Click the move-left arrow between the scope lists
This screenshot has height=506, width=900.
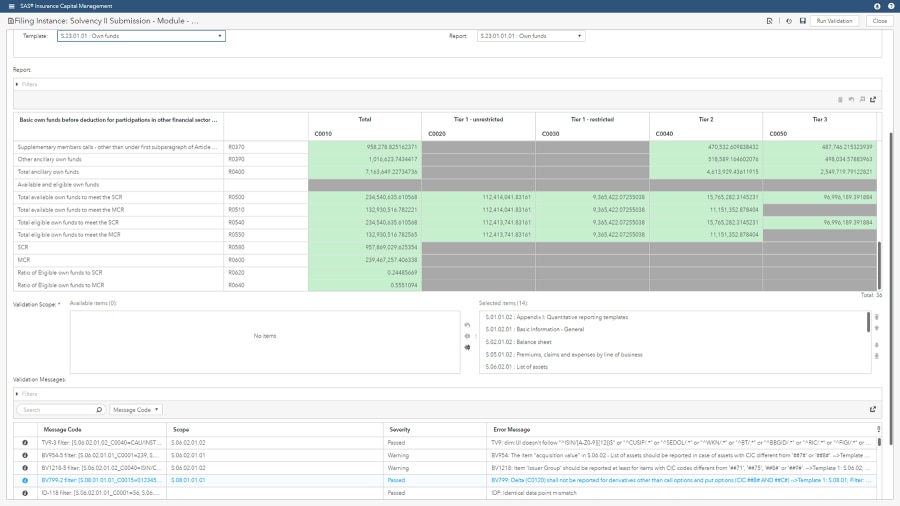467,336
